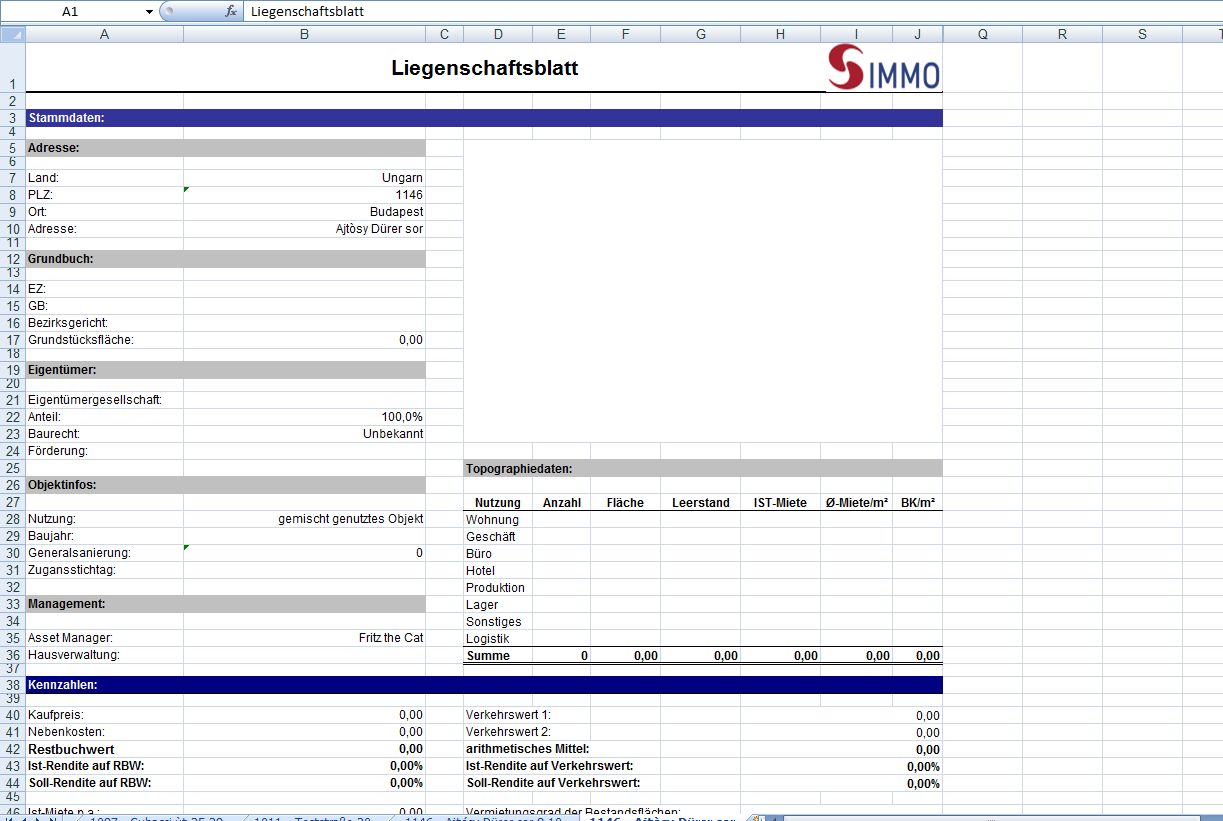This screenshot has width=1223, height=821.
Task: Click the IST-Miete table column heading
Action: pyautogui.click(x=781, y=502)
